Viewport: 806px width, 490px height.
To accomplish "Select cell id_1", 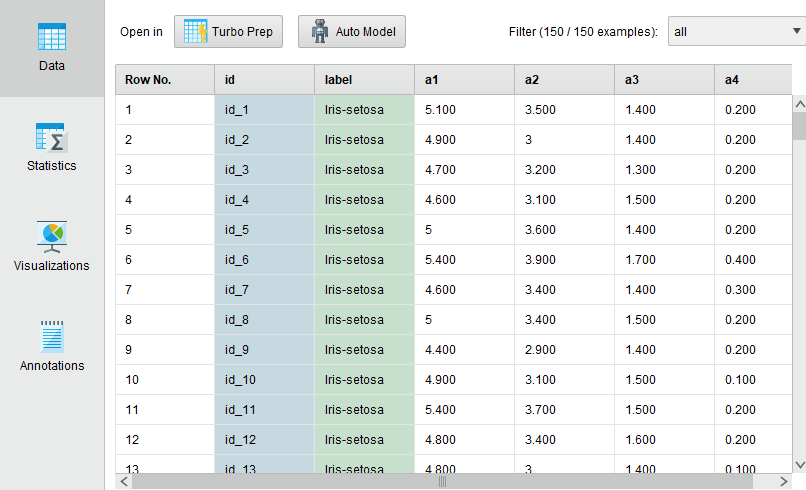I will pos(264,110).
